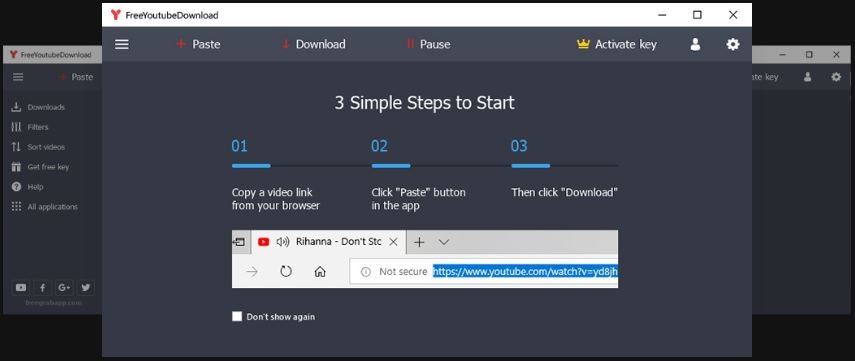The width and height of the screenshot is (855, 361).
Task: Open hamburger menu in background window
Action: [x=18, y=77]
